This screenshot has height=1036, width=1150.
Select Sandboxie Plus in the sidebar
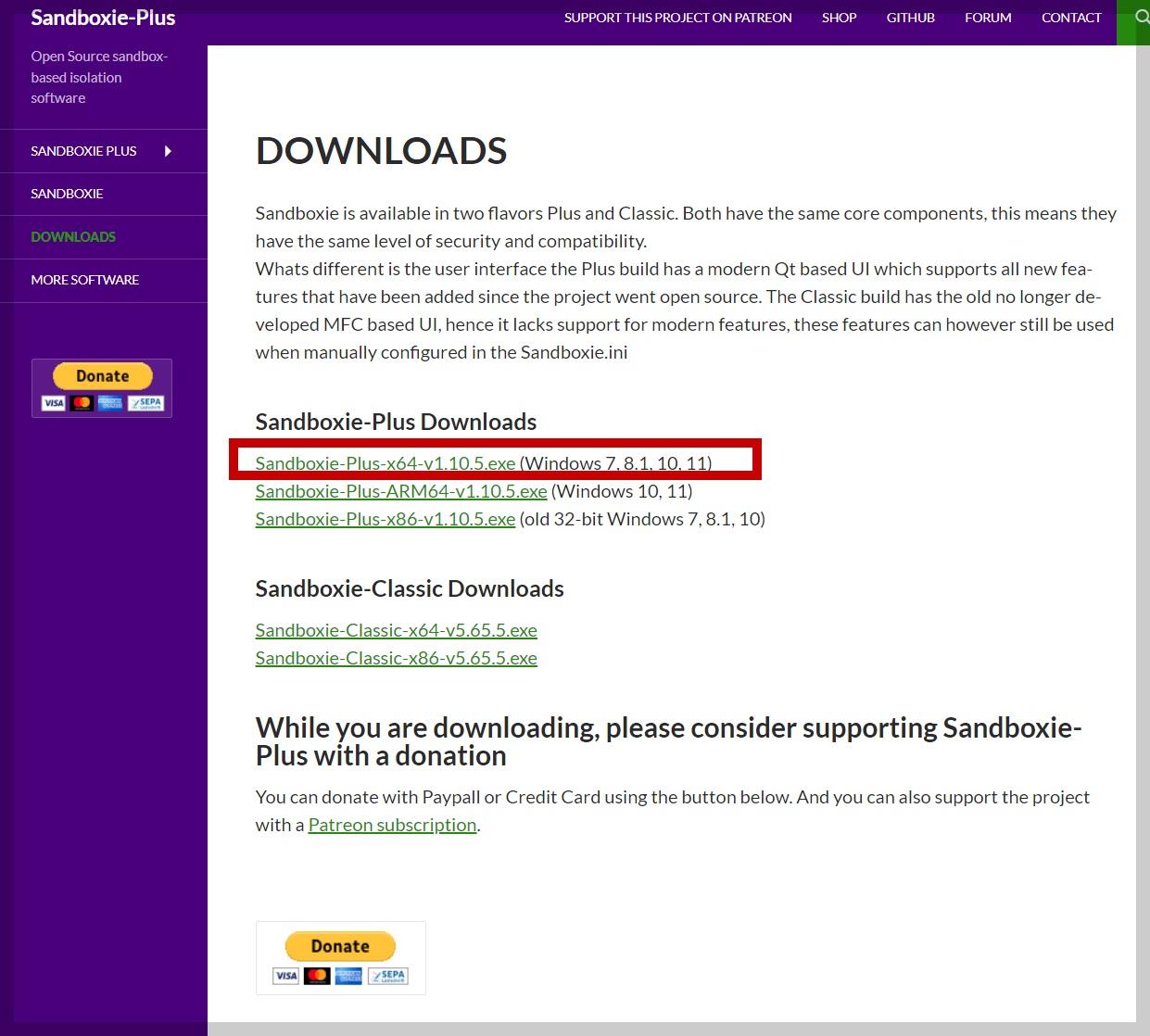coord(83,151)
